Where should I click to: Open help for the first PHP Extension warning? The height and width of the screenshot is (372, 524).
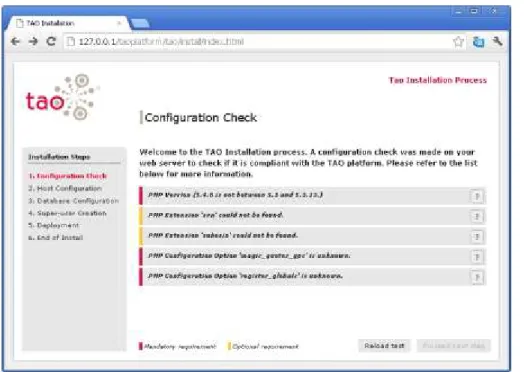click(x=477, y=217)
